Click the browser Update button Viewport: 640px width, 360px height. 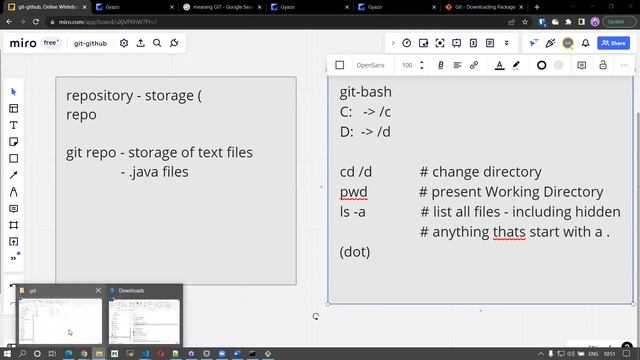pos(619,22)
